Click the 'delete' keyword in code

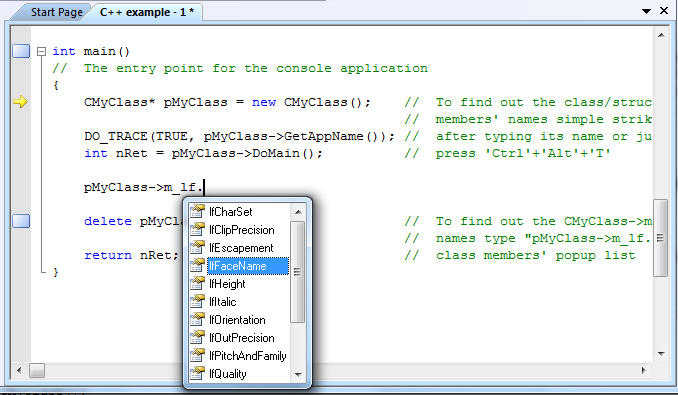(x=108, y=221)
